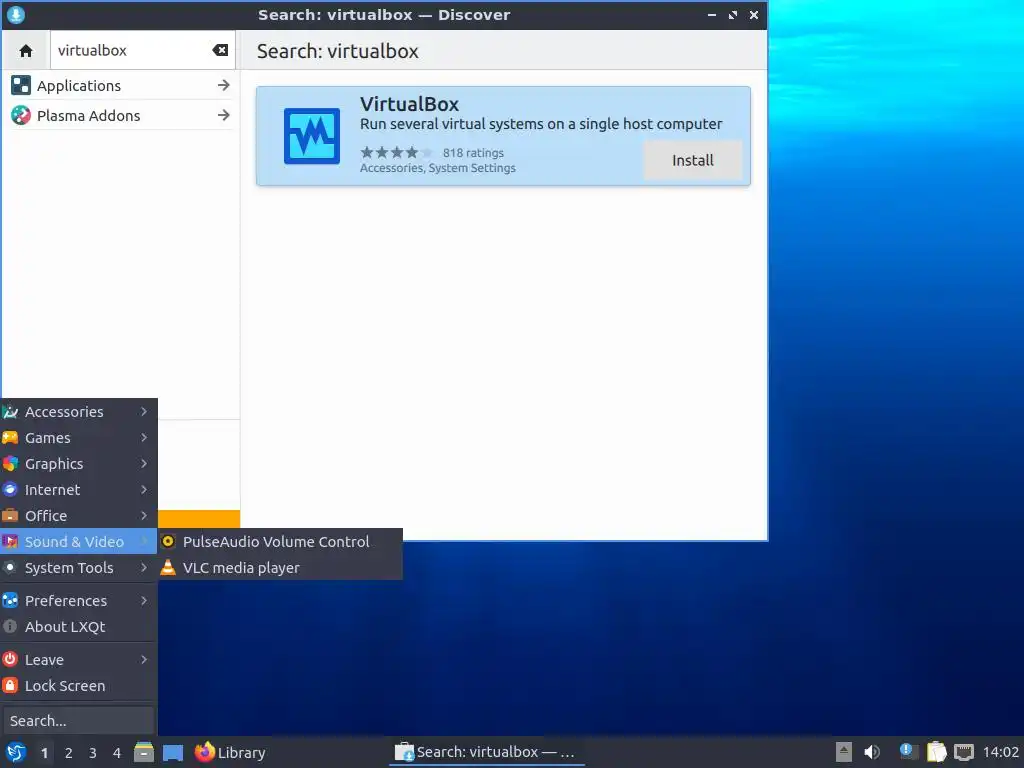This screenshot has height=768, width=1024.
Task: Open the VirtualBox app icon
Action: pyautogui.click(x=312, y=136)
